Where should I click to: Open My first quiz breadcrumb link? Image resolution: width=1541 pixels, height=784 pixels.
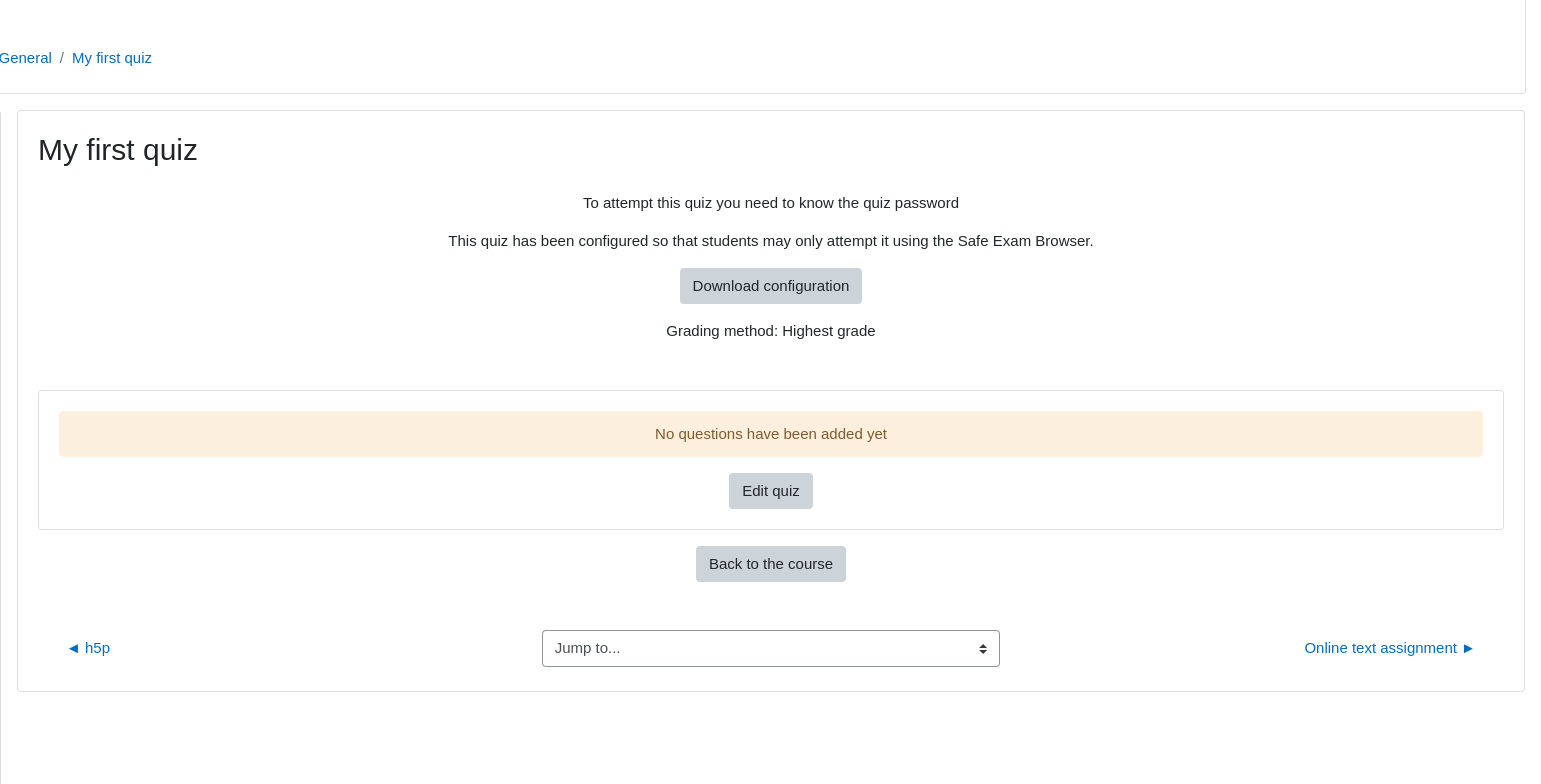coord(112,58)
